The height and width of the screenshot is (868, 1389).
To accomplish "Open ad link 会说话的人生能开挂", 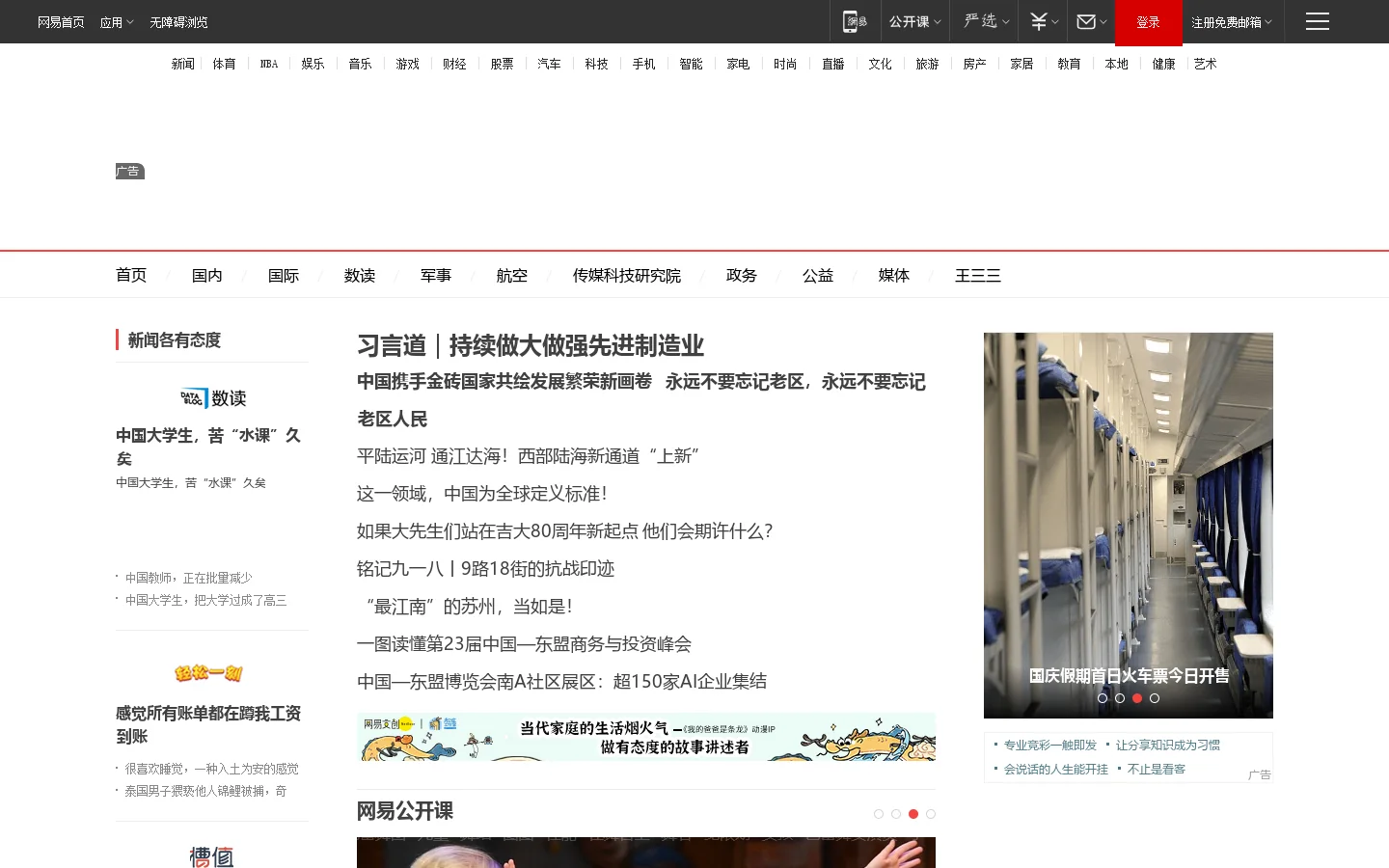I will [x=1056, y=769].
